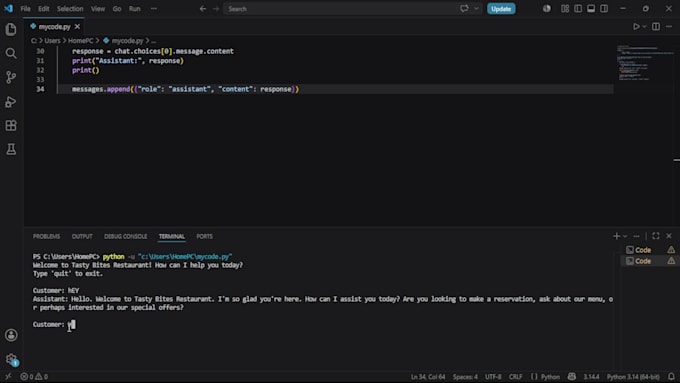Viewport: 680px width, 383px height.
Task: Switch to the PROBLEMS panel tab
Action: click(46, 236)
